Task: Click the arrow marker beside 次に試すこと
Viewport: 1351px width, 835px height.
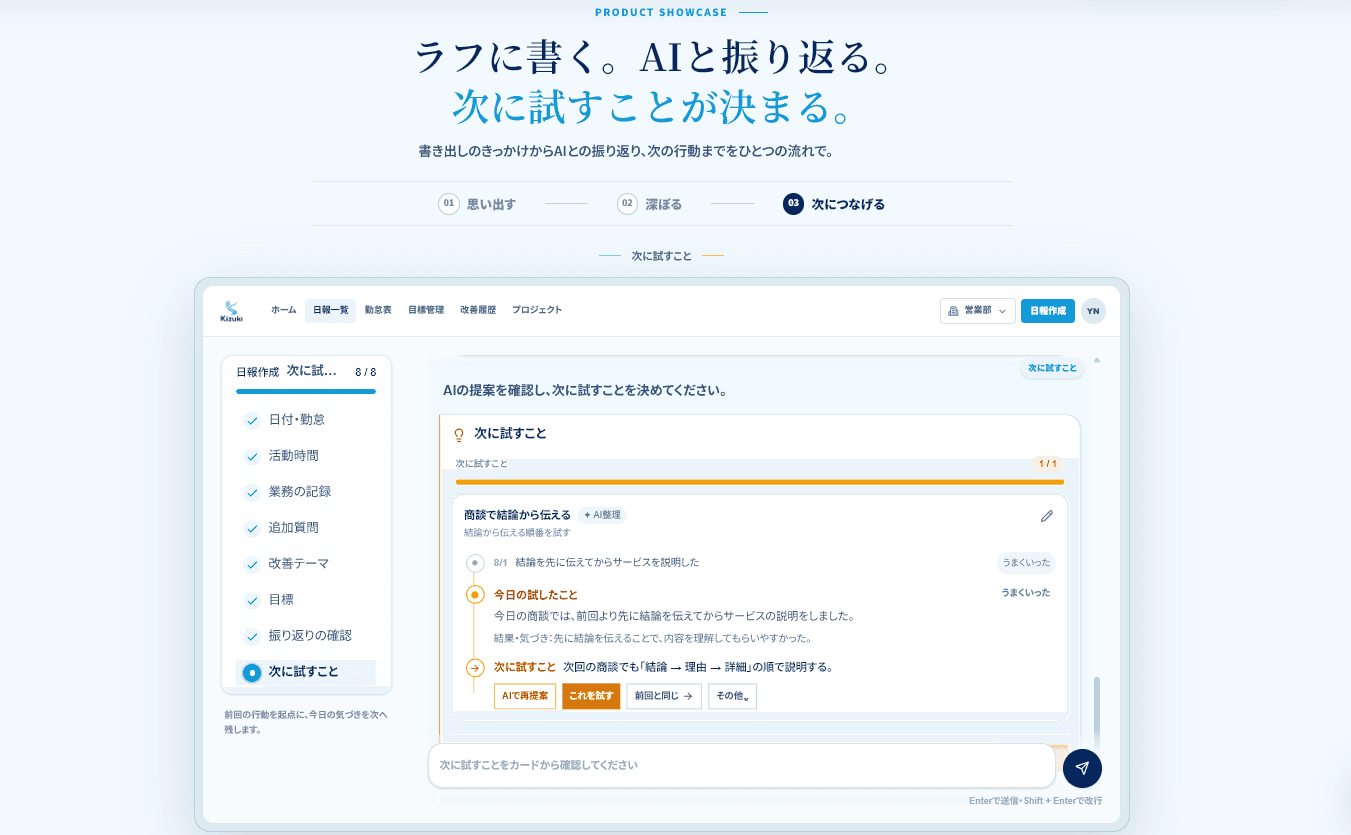Action: click(x=475, y=667)
